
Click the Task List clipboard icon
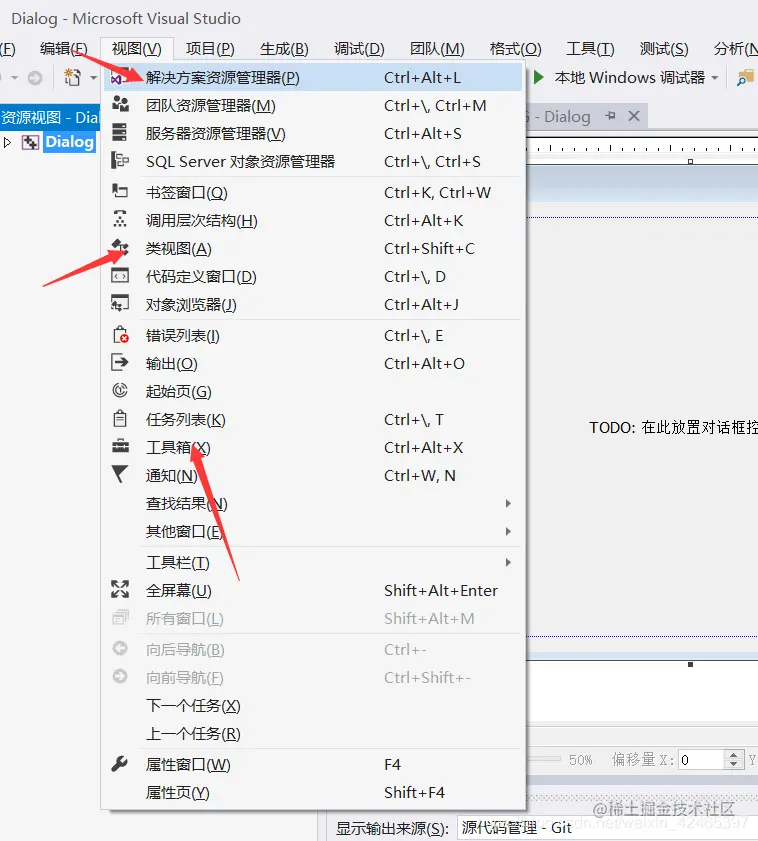point(120,418)
